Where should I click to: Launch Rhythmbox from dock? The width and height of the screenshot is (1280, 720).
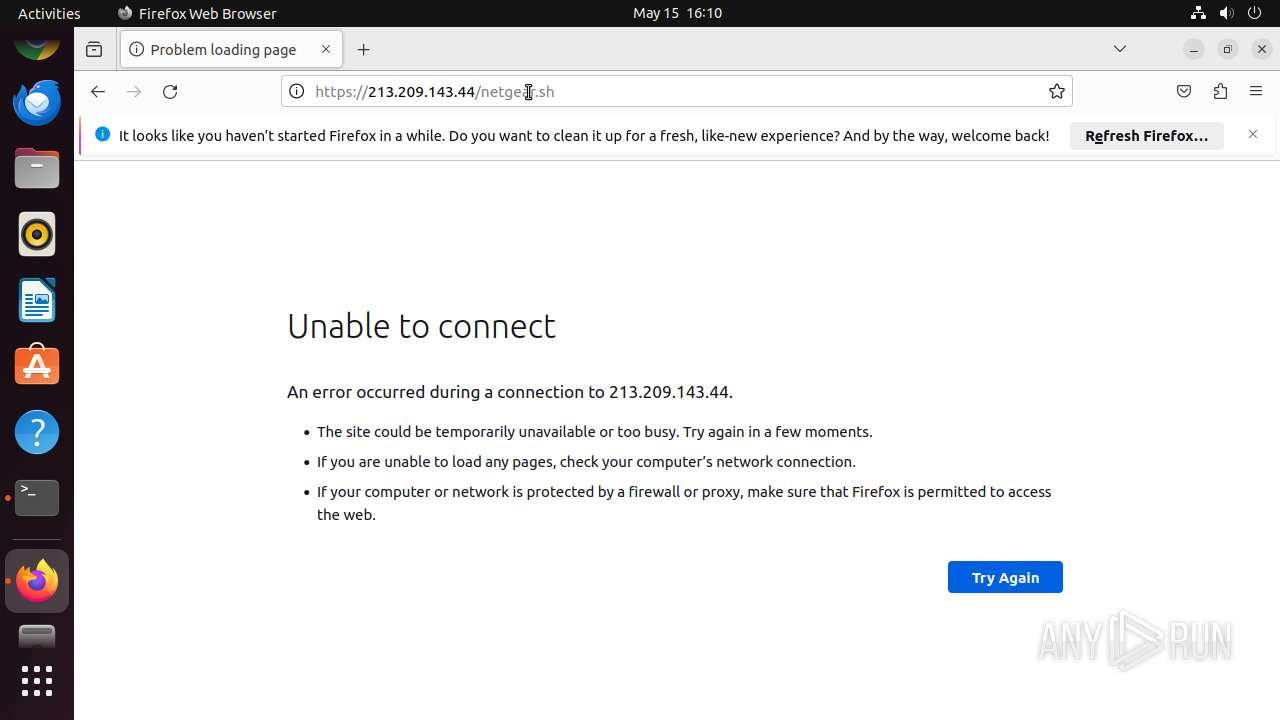tap(37, 234)
